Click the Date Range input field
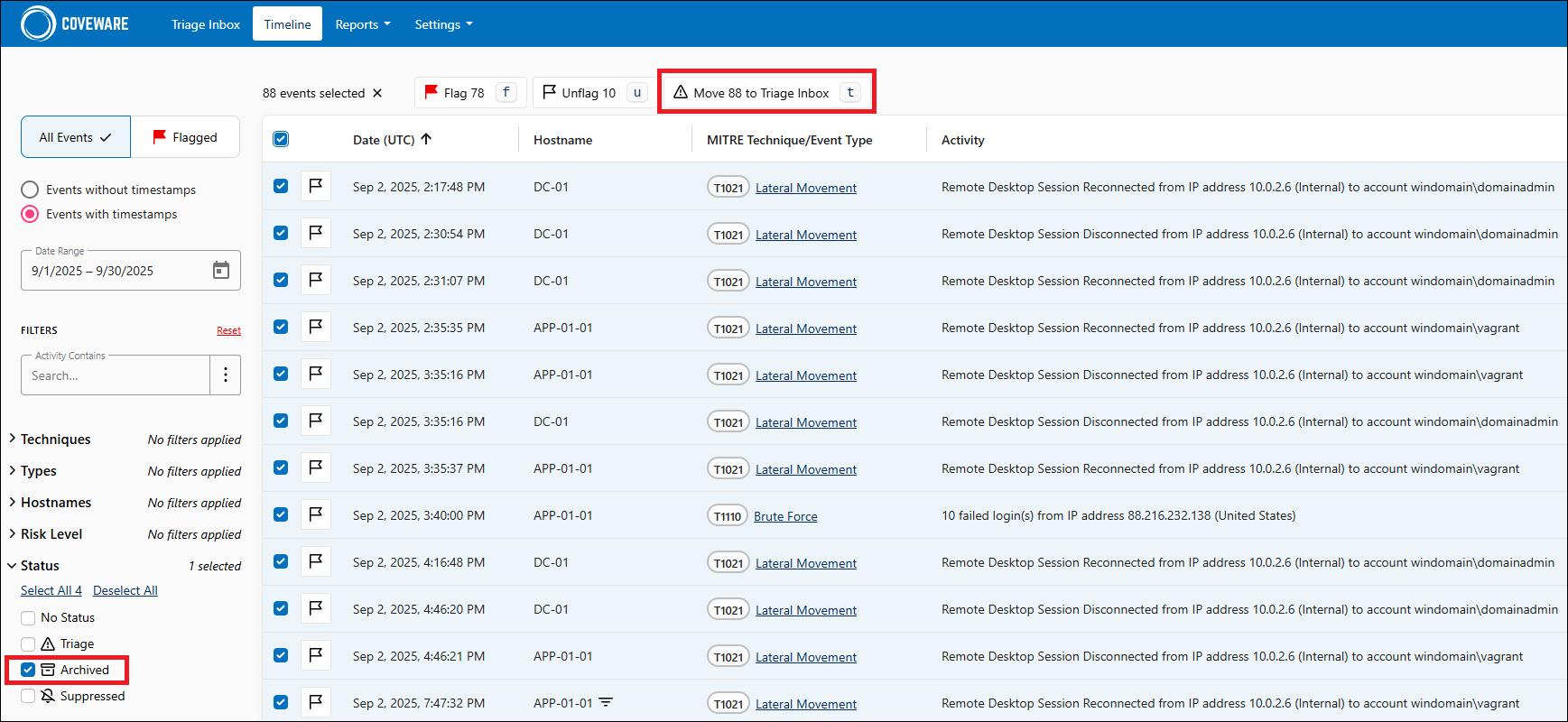 [x=131, y=271]
